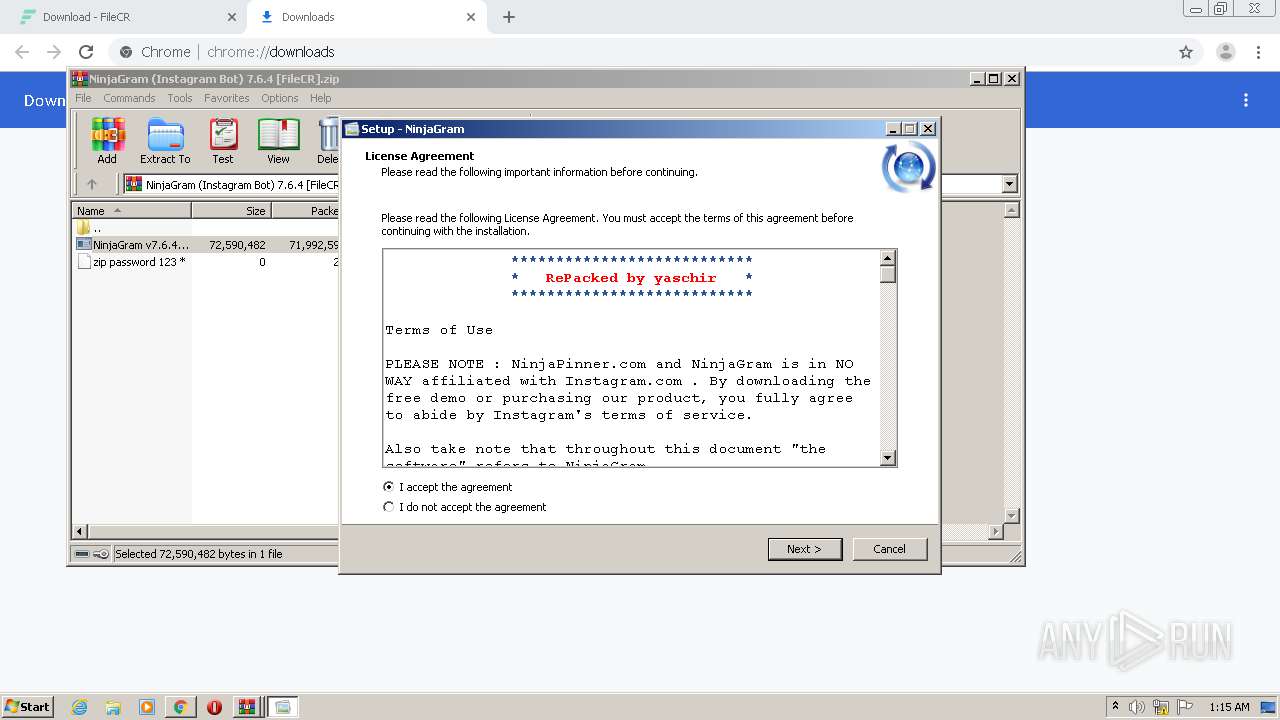
Task: Launch Internet Explorer from the taskbar
Action: click(x=79, y=707)
